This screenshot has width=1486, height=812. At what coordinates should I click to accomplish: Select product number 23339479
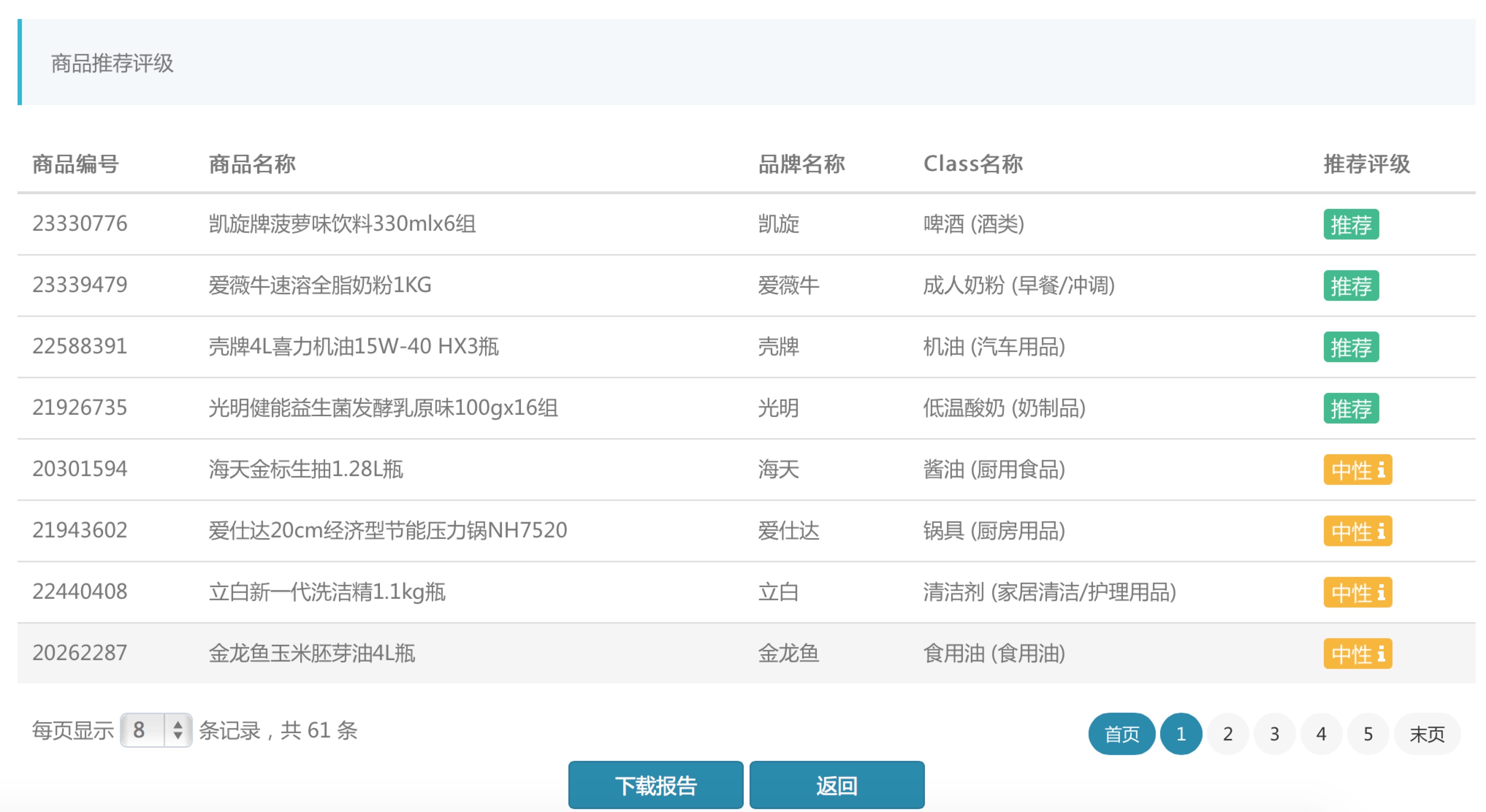(80, 285)
